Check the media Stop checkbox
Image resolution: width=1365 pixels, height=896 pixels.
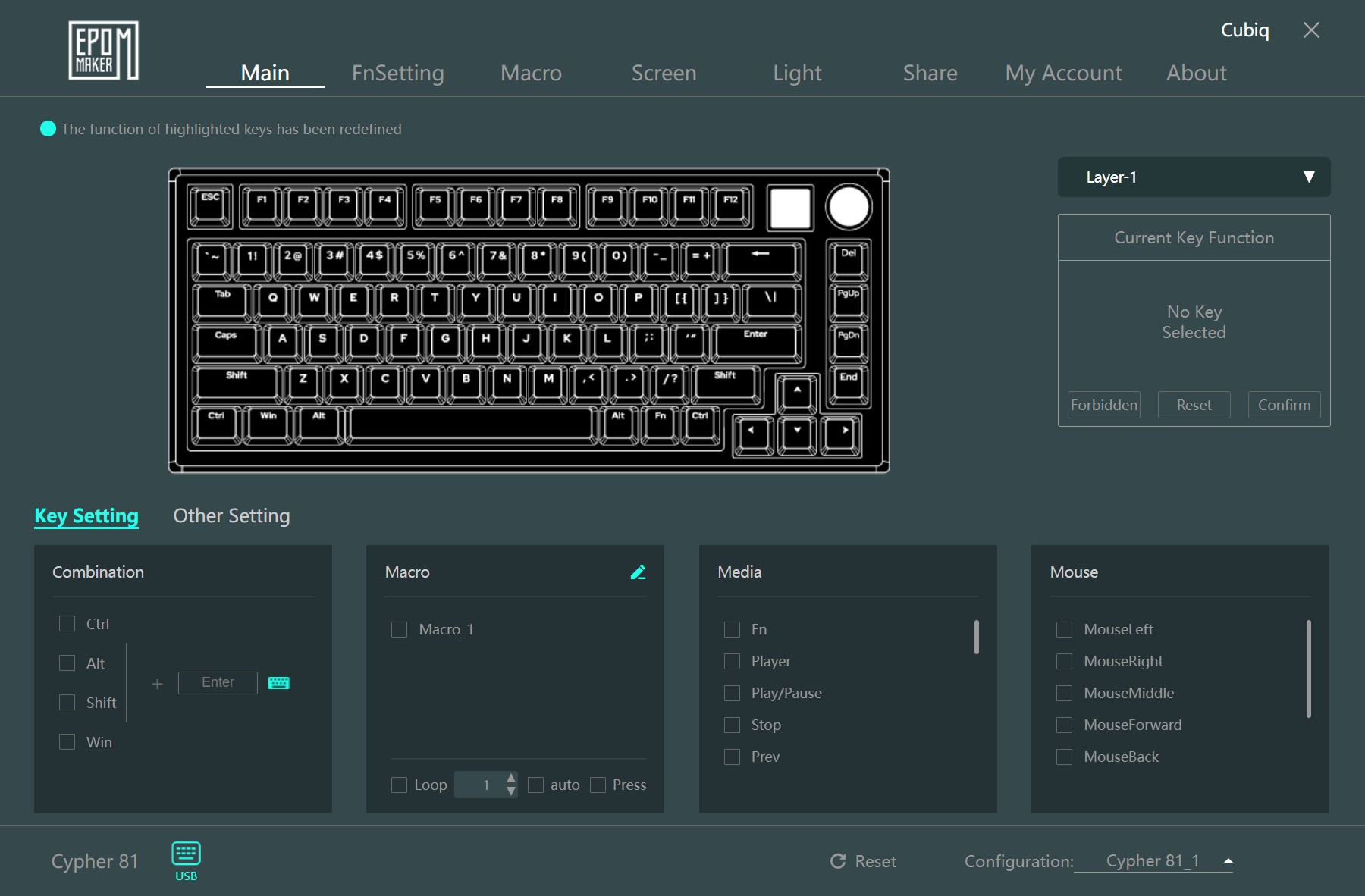click(732, 725)
